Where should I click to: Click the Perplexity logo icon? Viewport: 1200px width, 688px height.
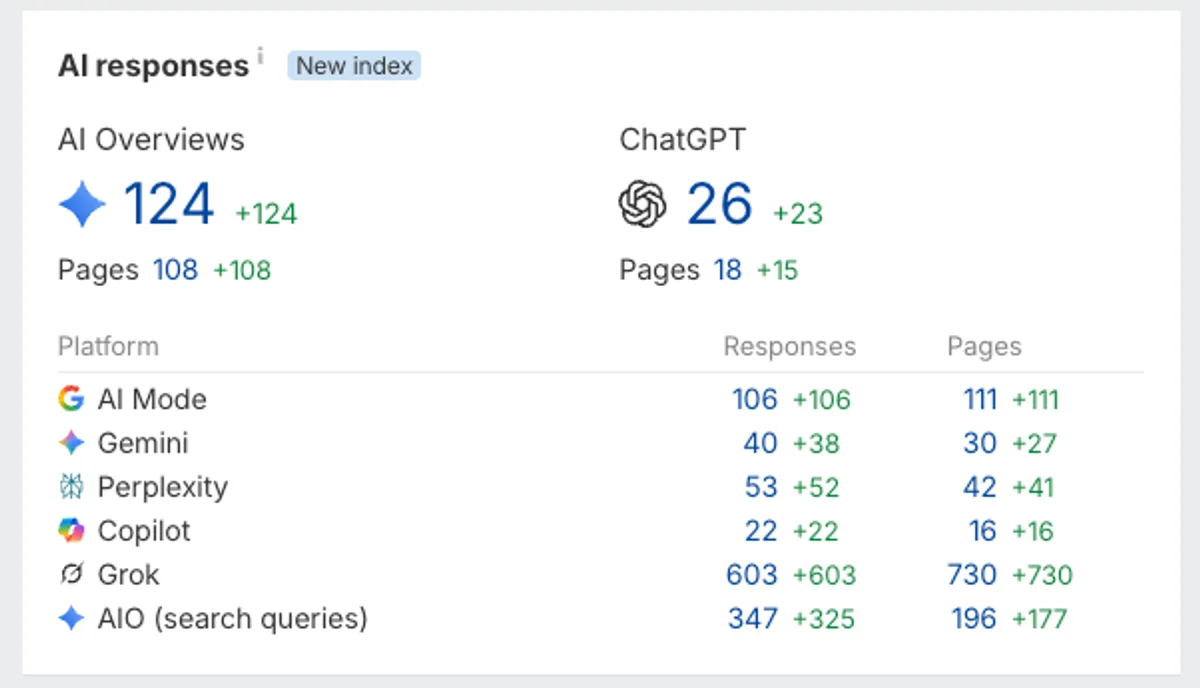point(71,487)
